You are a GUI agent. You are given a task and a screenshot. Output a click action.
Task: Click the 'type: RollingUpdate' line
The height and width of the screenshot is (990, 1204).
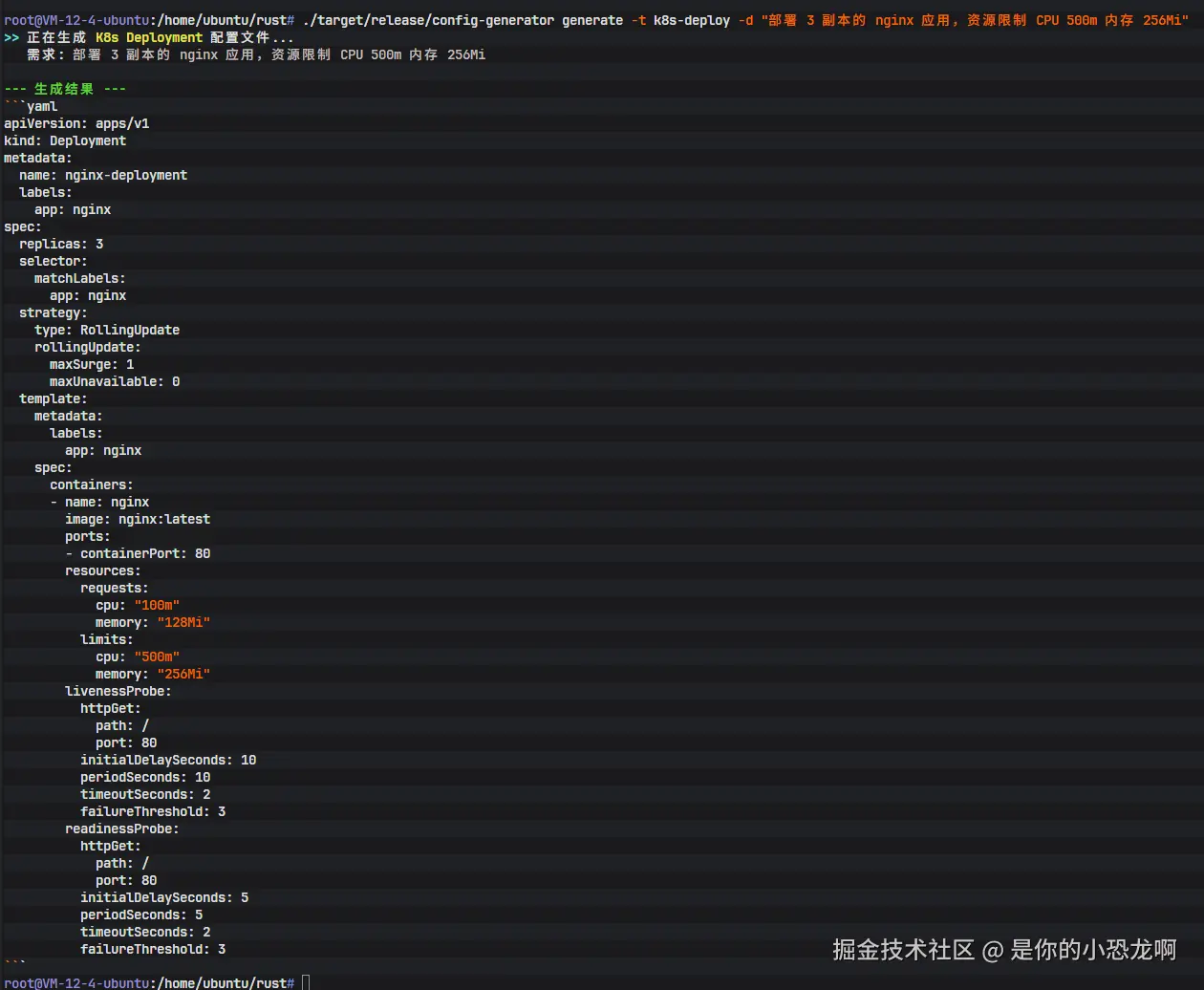pyautogui.click(x=107, y=330)
